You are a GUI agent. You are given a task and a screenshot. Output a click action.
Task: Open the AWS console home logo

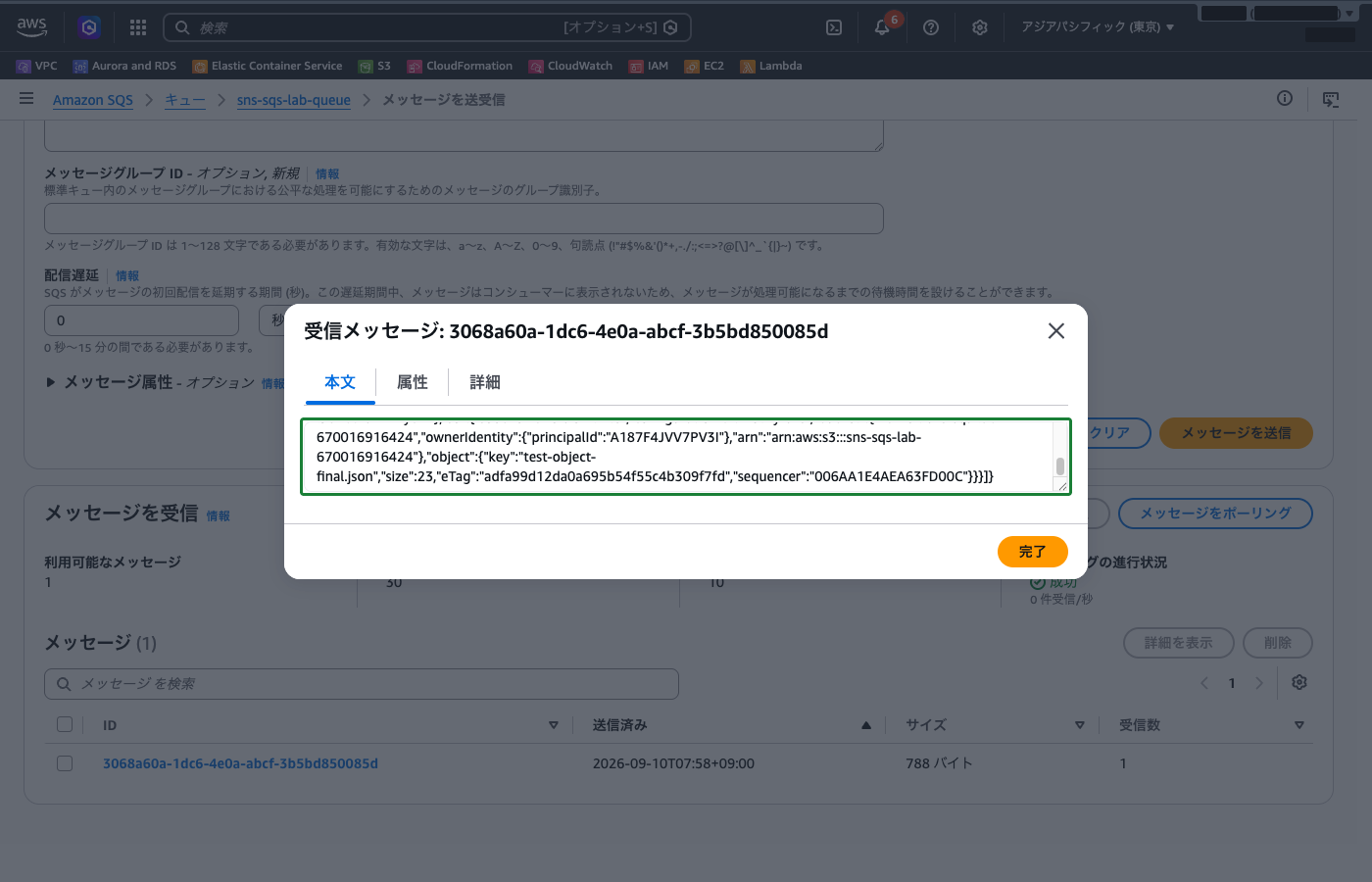31,27
